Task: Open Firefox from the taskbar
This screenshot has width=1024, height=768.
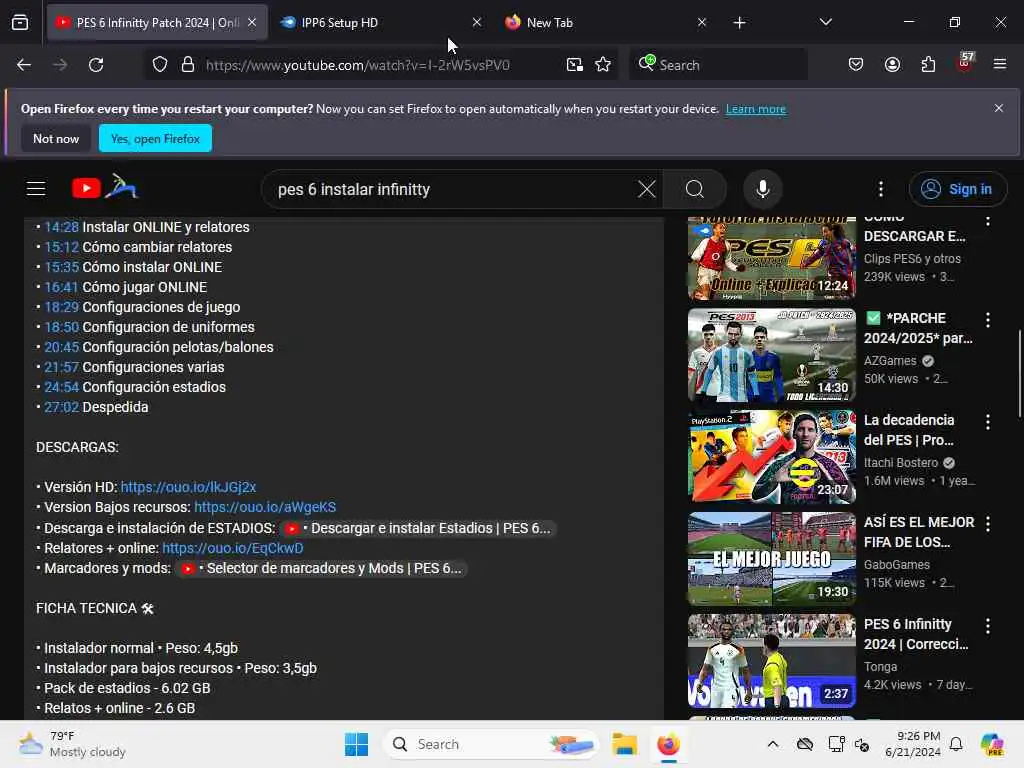Action: pos(668,744)
